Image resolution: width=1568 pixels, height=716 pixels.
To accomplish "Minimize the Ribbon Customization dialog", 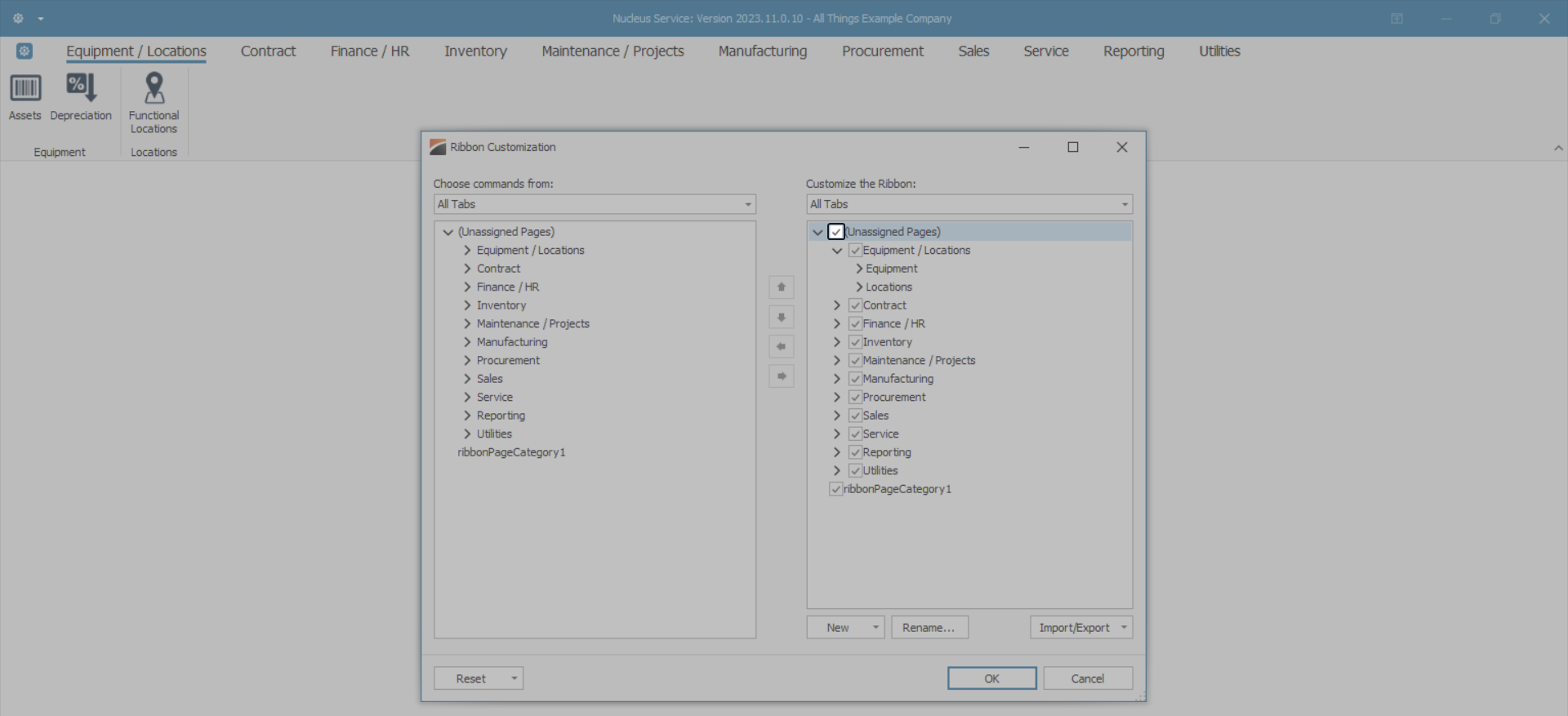I will point(1024,147).
